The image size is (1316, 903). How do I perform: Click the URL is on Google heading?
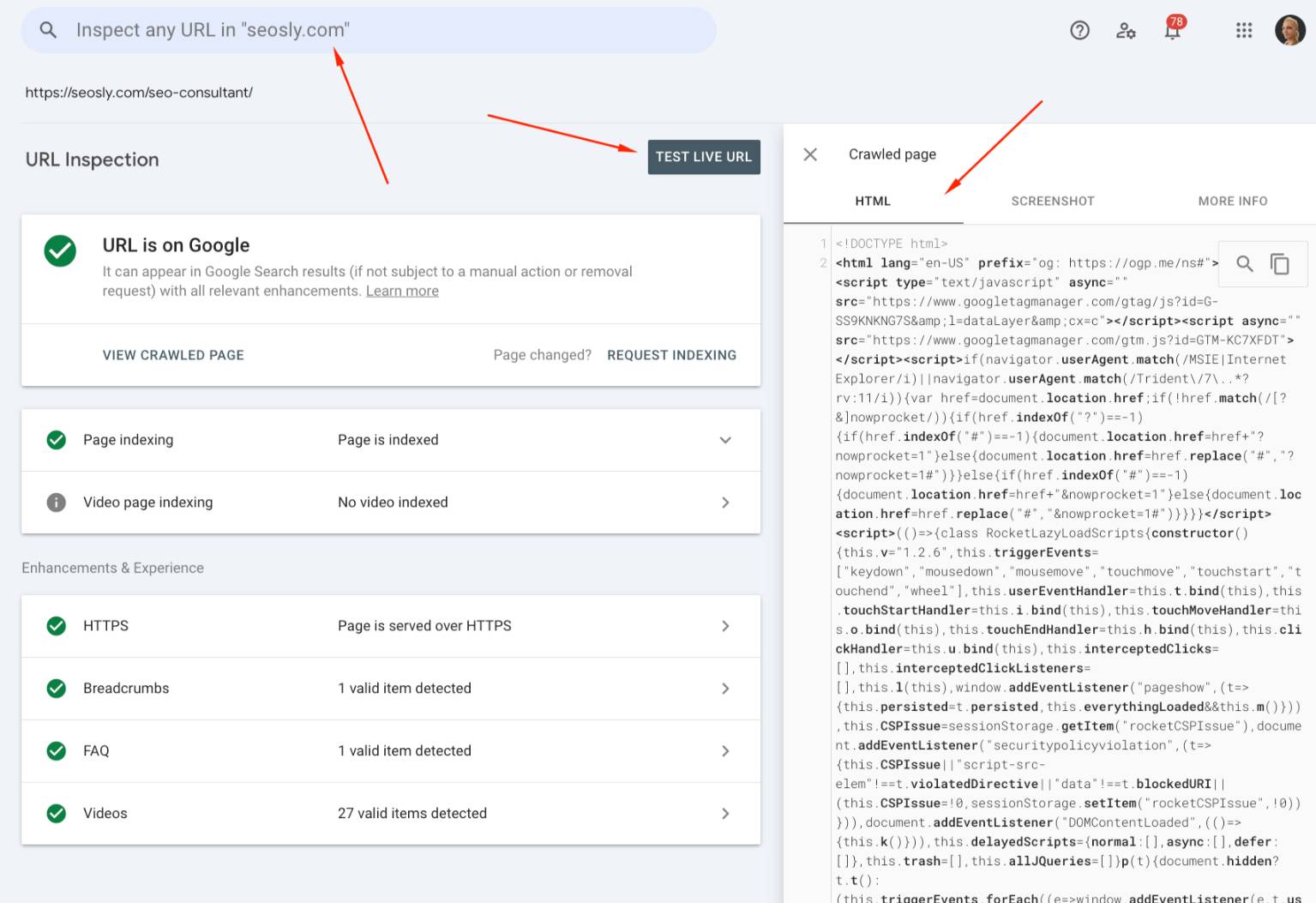pos(177,245)
